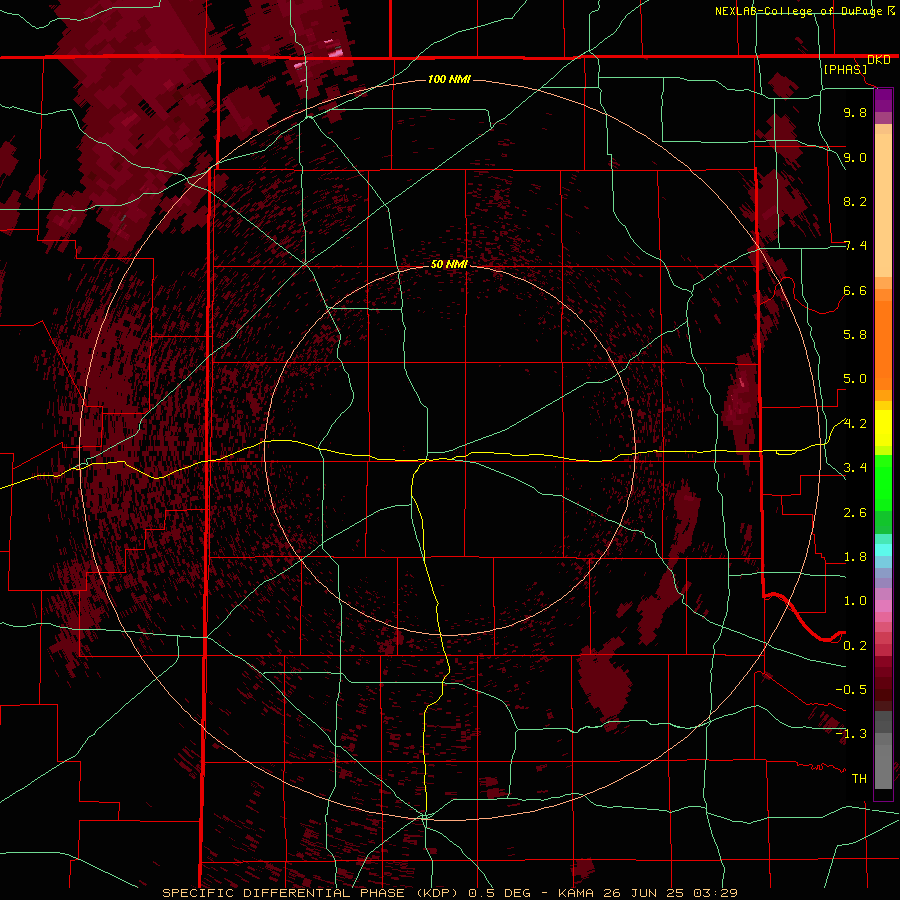Click the Specific Differential Phase caption text
The image size is (900, 900).
(449, 893)
